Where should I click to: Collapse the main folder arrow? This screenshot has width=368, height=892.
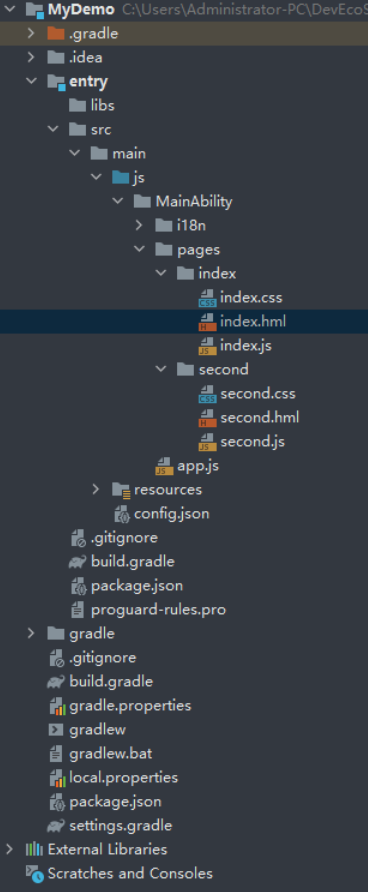(x=75, y=153)
